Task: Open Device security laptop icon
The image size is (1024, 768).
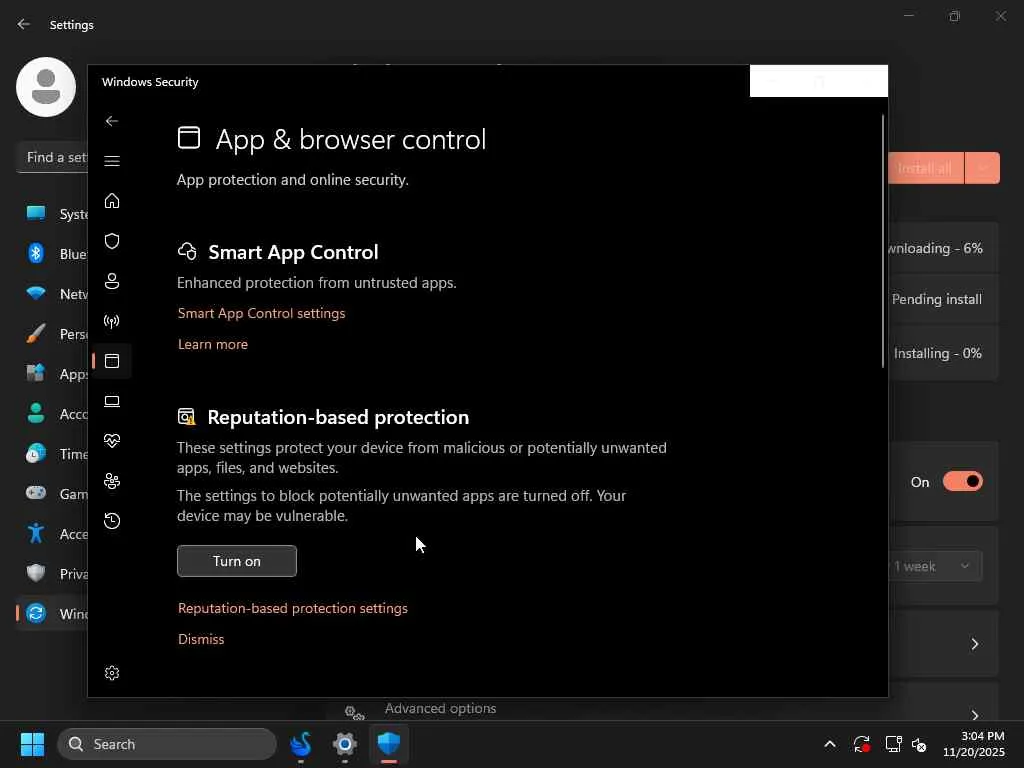Action: (x=112, y=401)
